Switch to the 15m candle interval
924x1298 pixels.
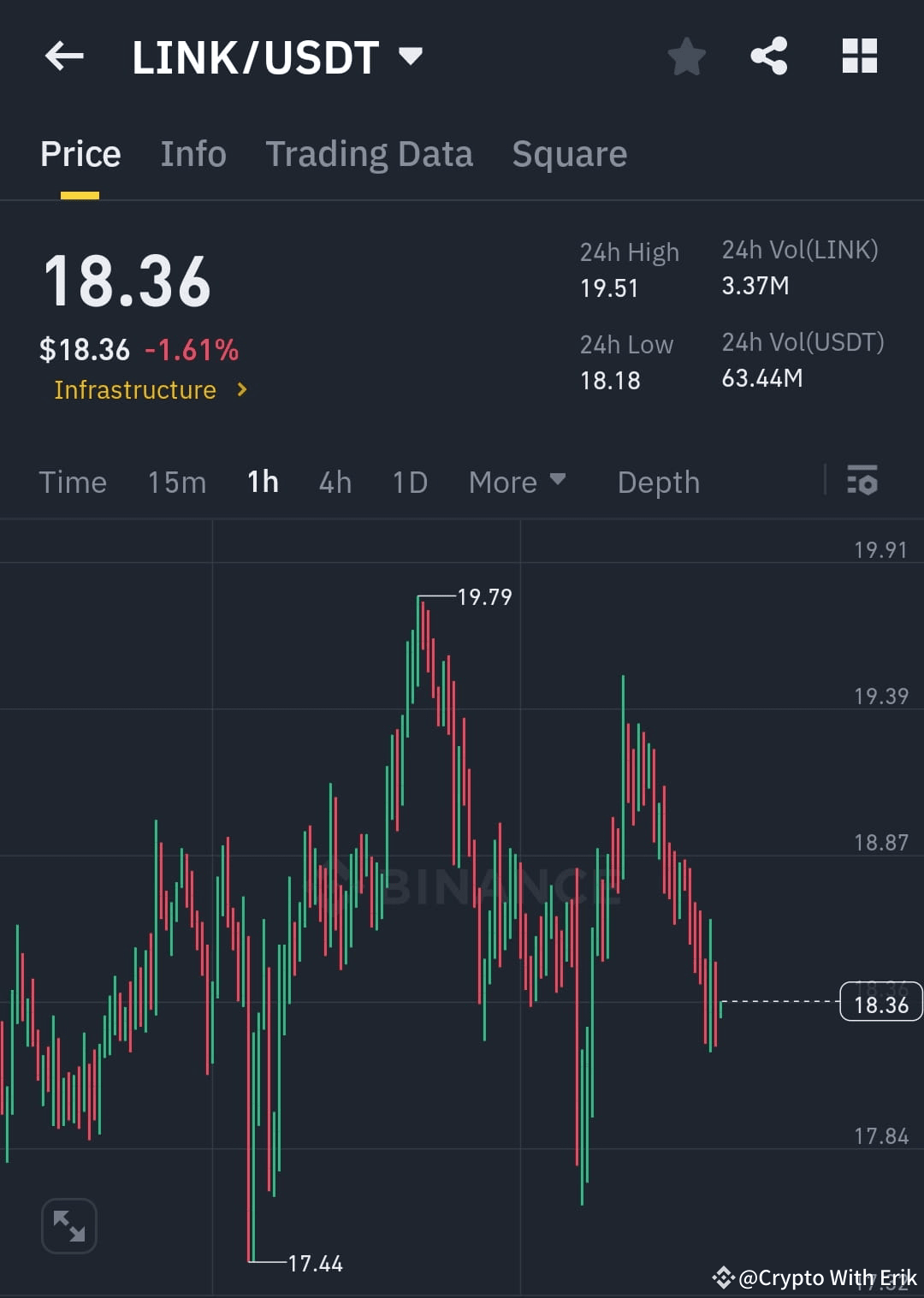(x=176, y=482)
